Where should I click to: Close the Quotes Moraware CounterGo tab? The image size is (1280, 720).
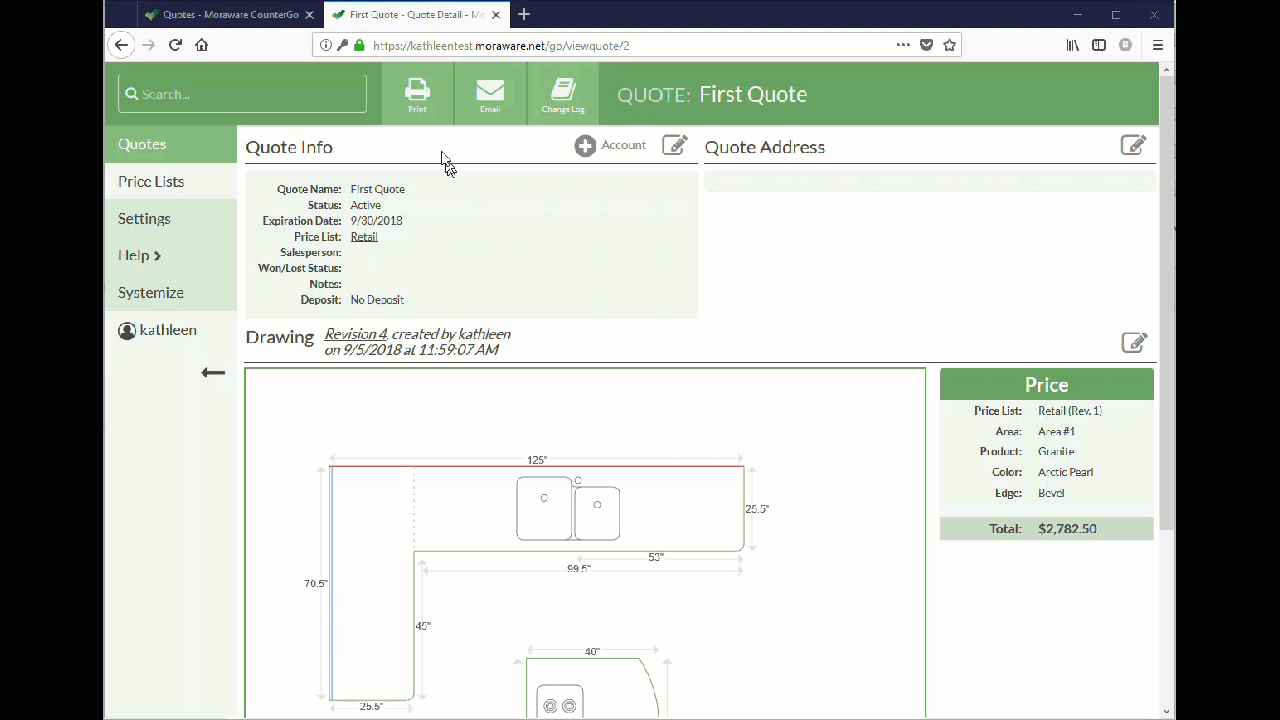click(x=308, y=15)
